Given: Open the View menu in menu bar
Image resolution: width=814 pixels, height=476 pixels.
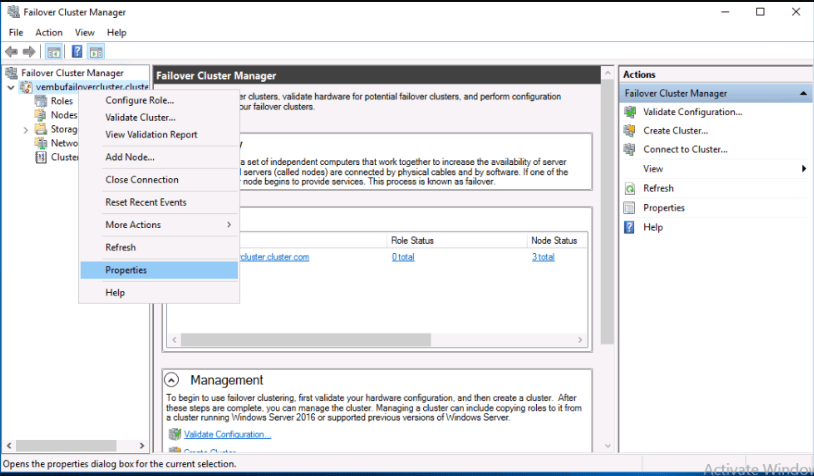Looking at the screenshot, I should click(x=85, y=32).
